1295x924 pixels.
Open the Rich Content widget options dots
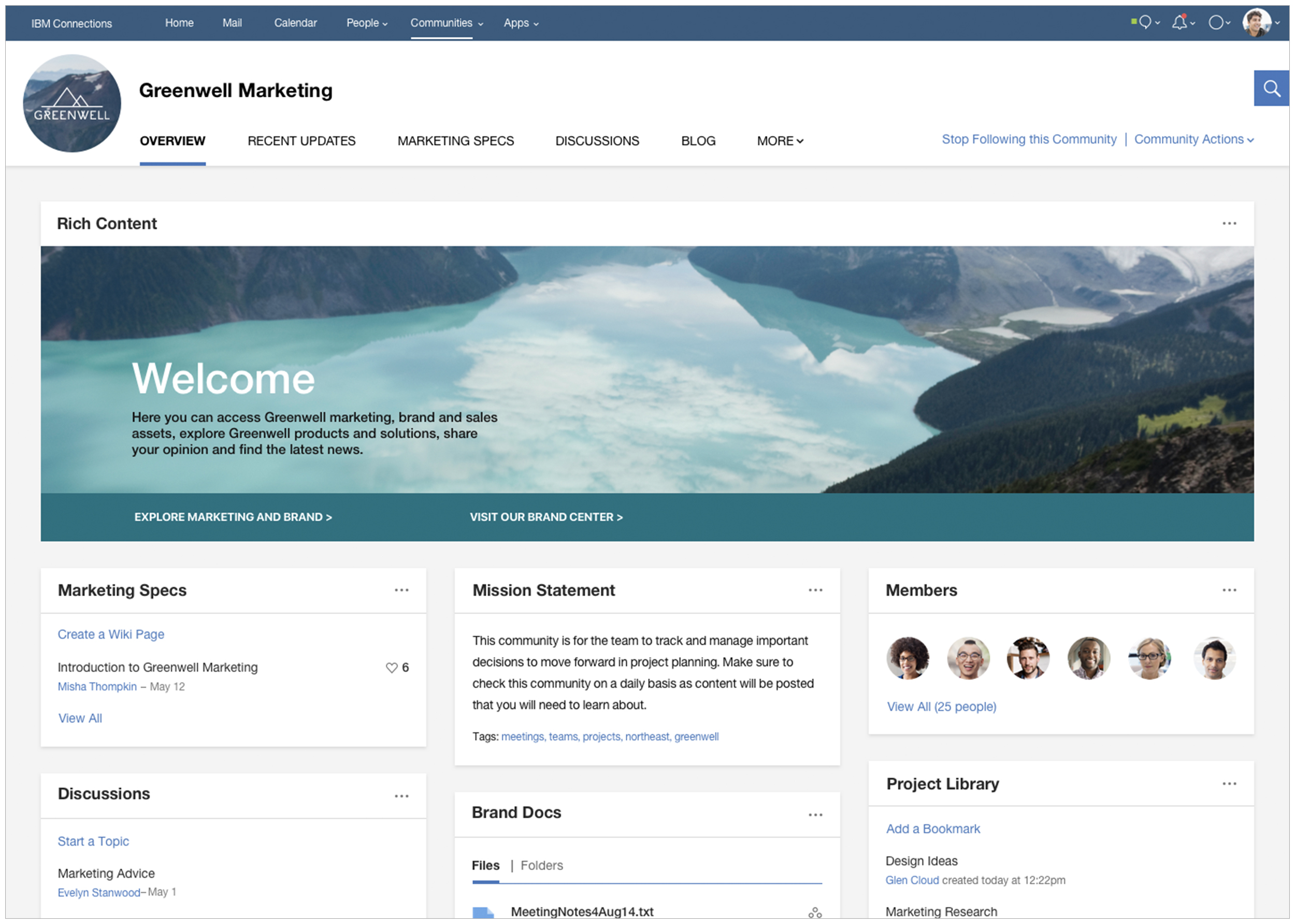(x=1229, y=224)
